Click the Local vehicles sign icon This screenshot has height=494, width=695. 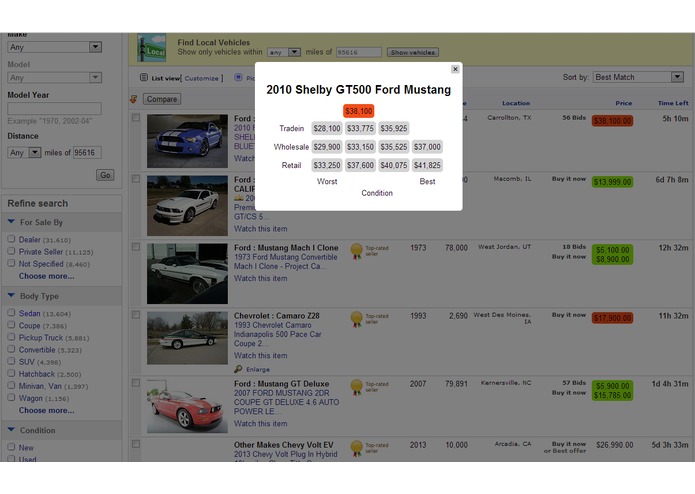[x=152, y=47]
